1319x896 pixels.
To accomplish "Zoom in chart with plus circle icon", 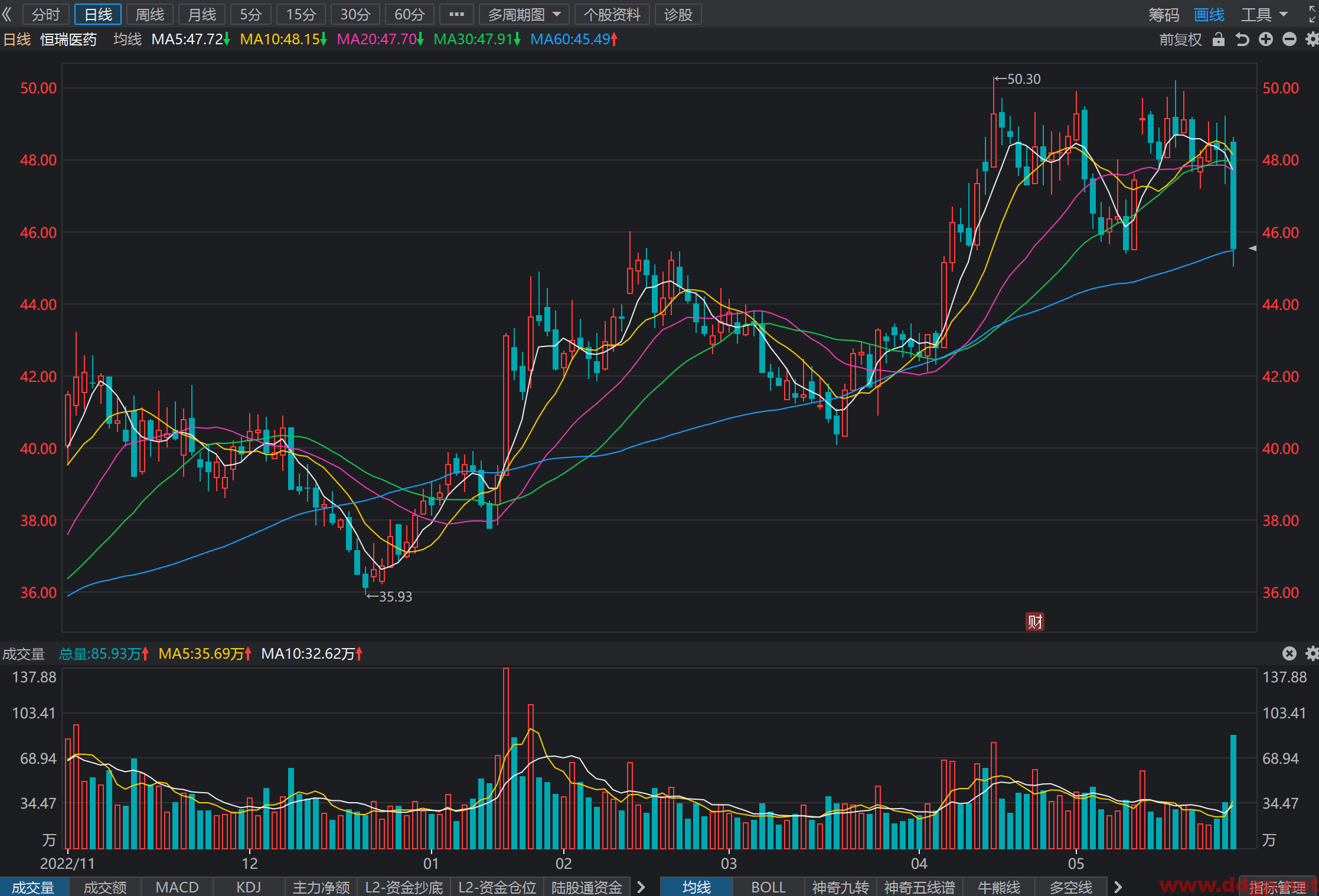I will pyautogui.click(x=1266, y=40).
